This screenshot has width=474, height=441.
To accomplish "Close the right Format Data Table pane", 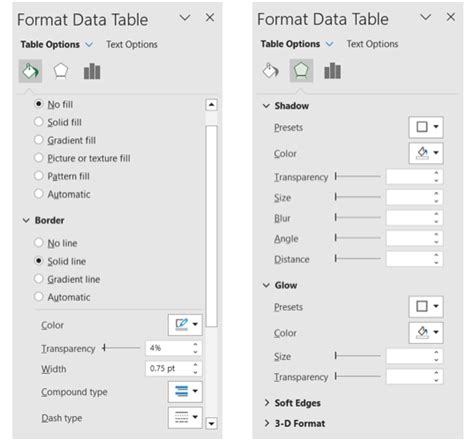I will click(451, 17).
